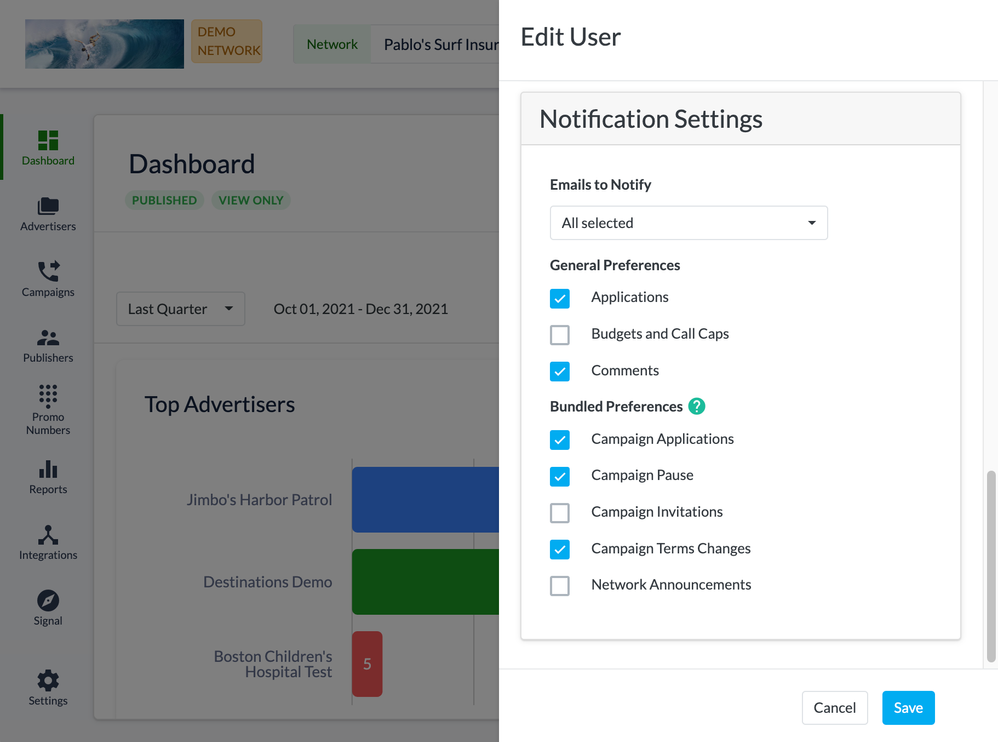
Task: Open Signal compass icon
Action: tap(48, 601)
